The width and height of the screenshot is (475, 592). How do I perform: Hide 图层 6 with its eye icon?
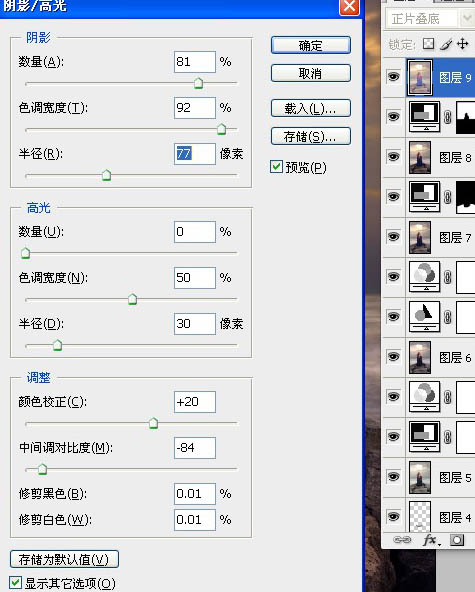pyautogui.click(x=393, y=357)
